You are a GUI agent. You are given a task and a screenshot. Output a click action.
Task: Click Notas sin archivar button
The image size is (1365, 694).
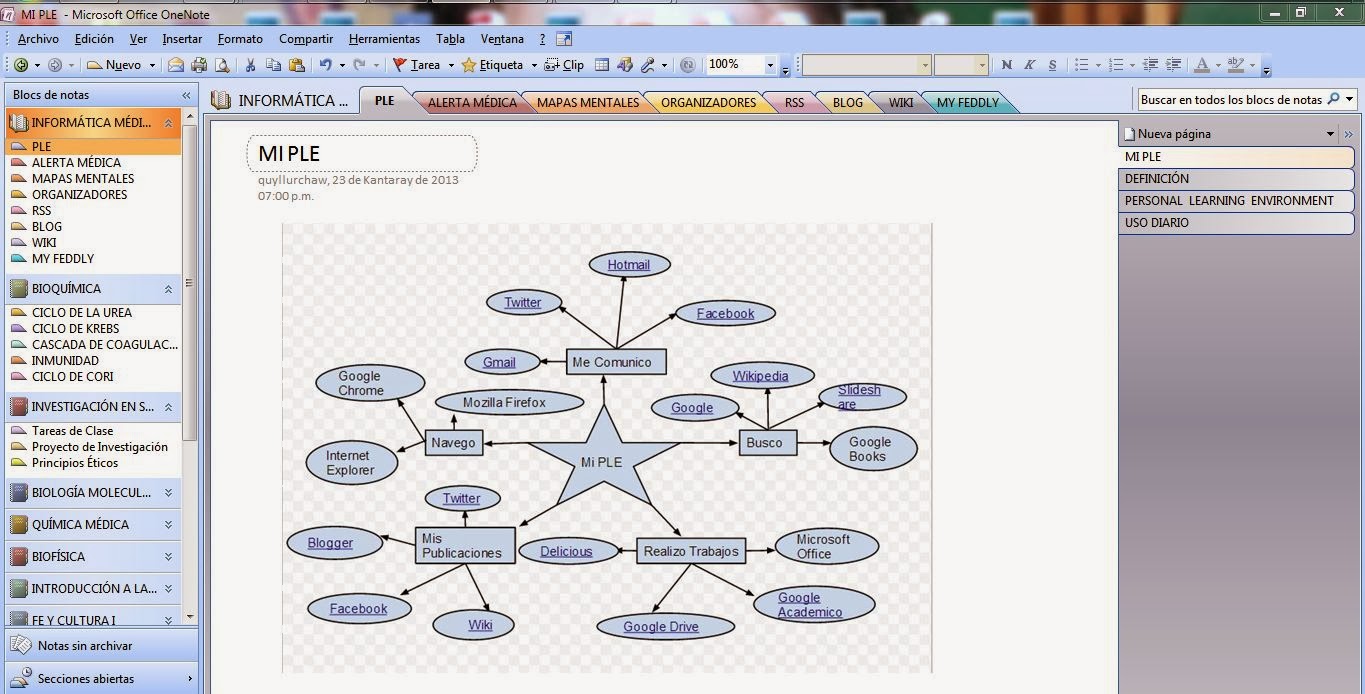[x=100, y=646]
